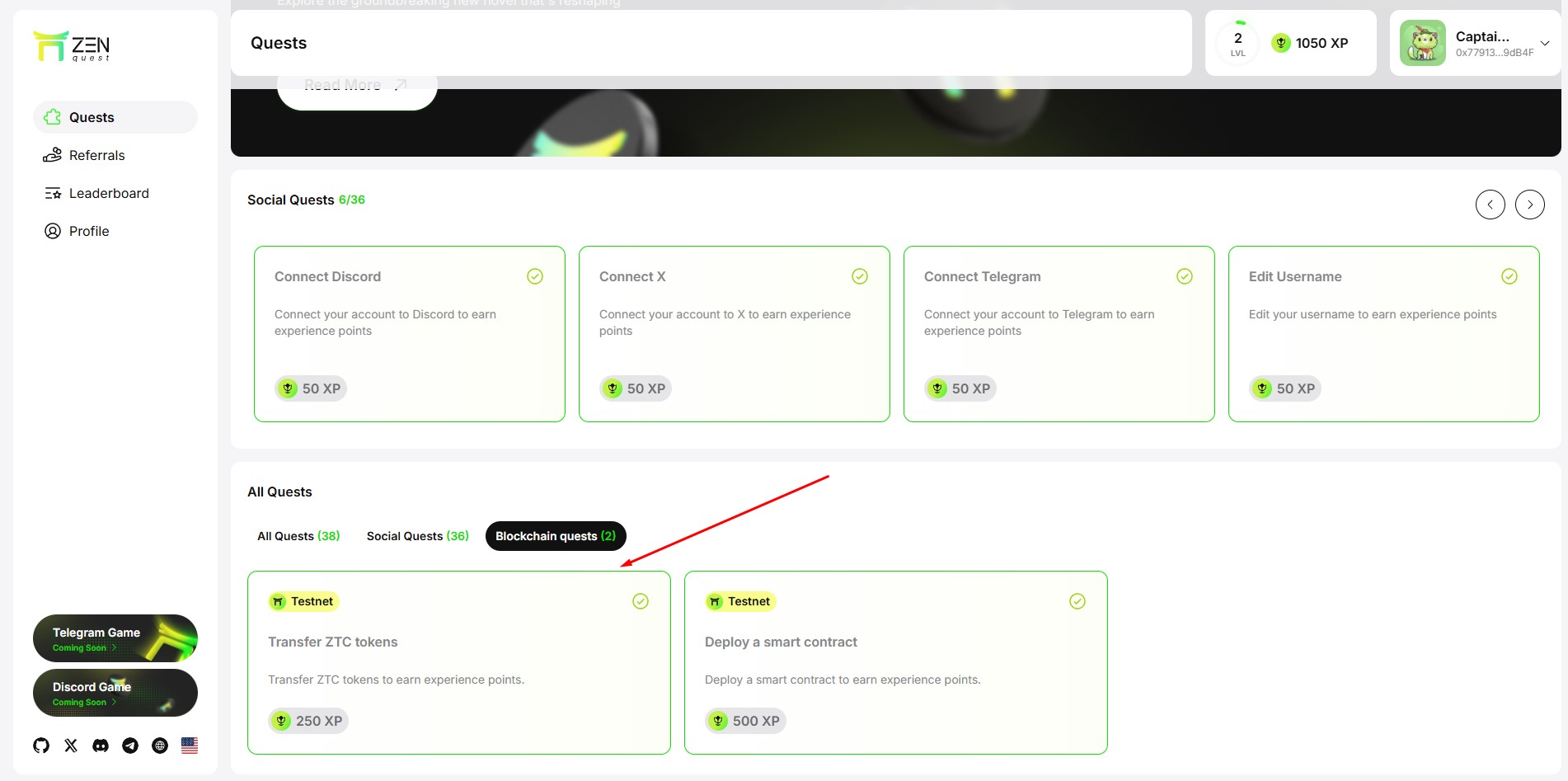Click the US flag language icon
1568x781 pixels.
pos(190,746)
